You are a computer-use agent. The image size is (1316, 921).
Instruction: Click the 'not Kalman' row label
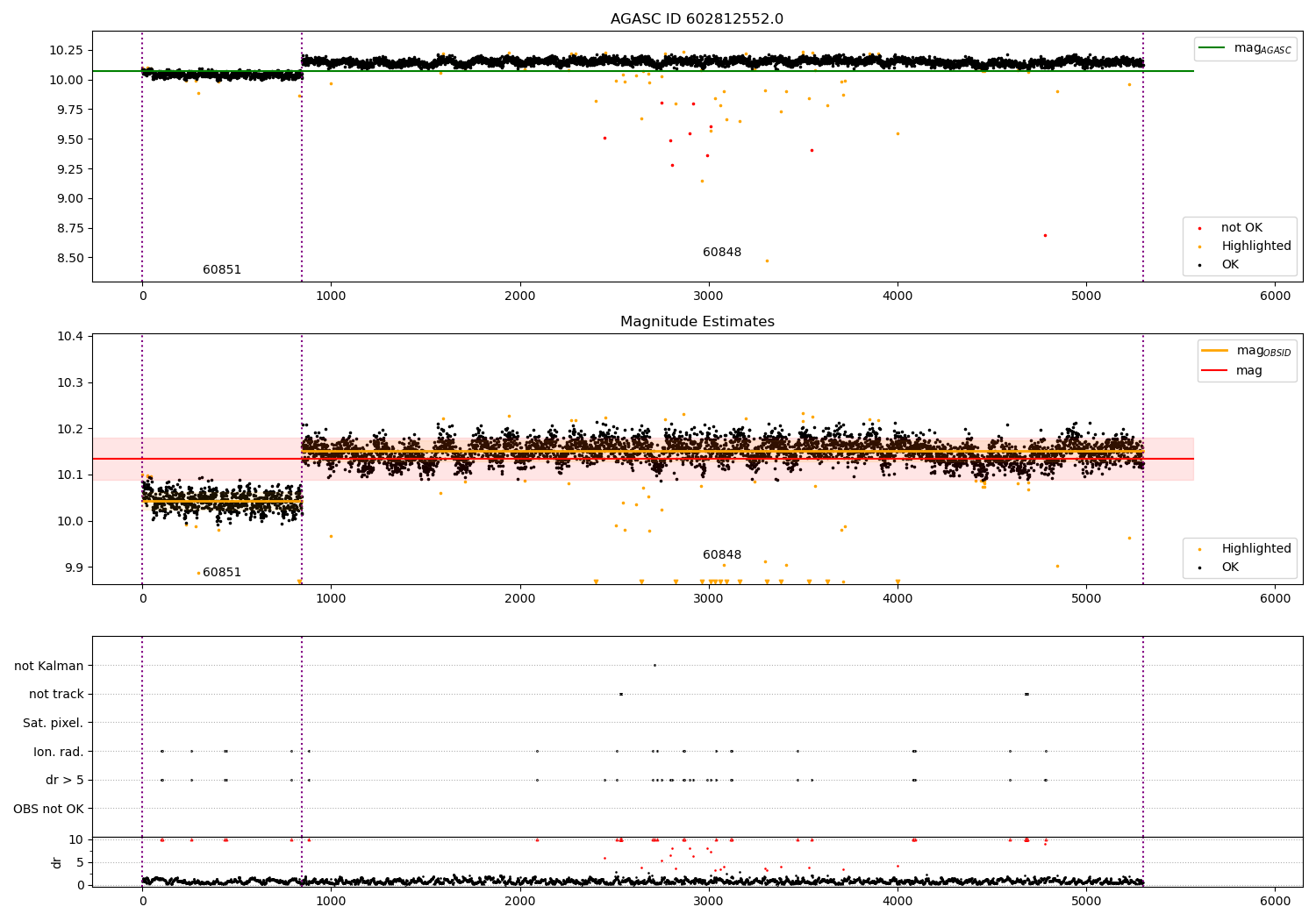coord(49,666)
